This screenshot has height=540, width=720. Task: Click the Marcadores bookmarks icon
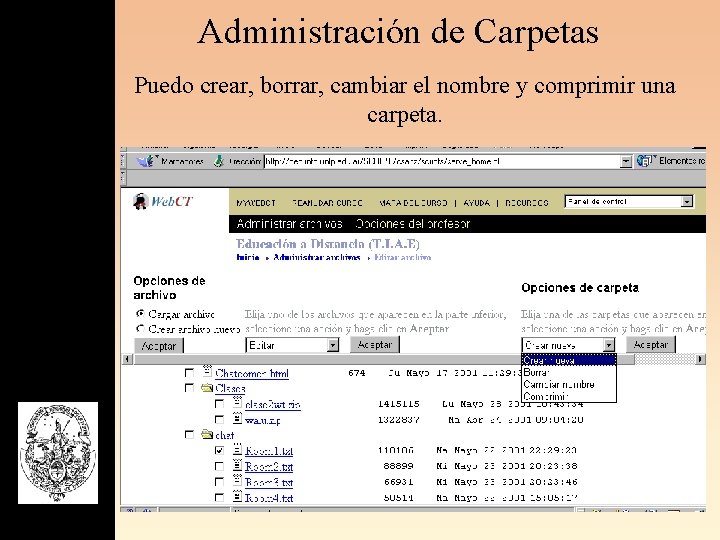coord(147,161)
